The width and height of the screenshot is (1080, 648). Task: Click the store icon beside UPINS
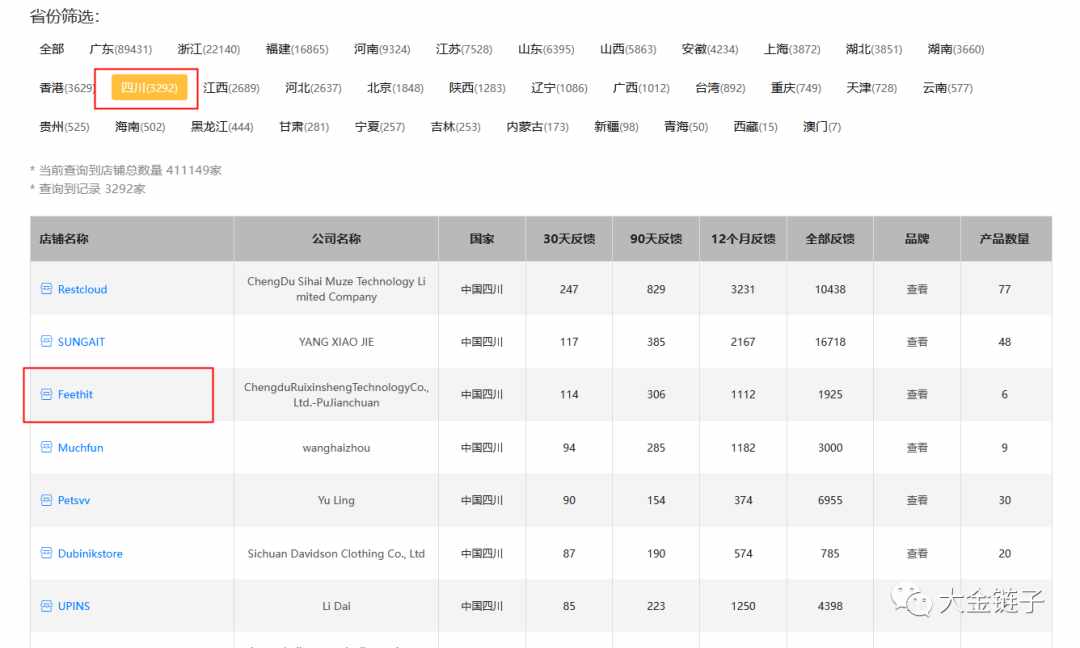coord(46,606)
